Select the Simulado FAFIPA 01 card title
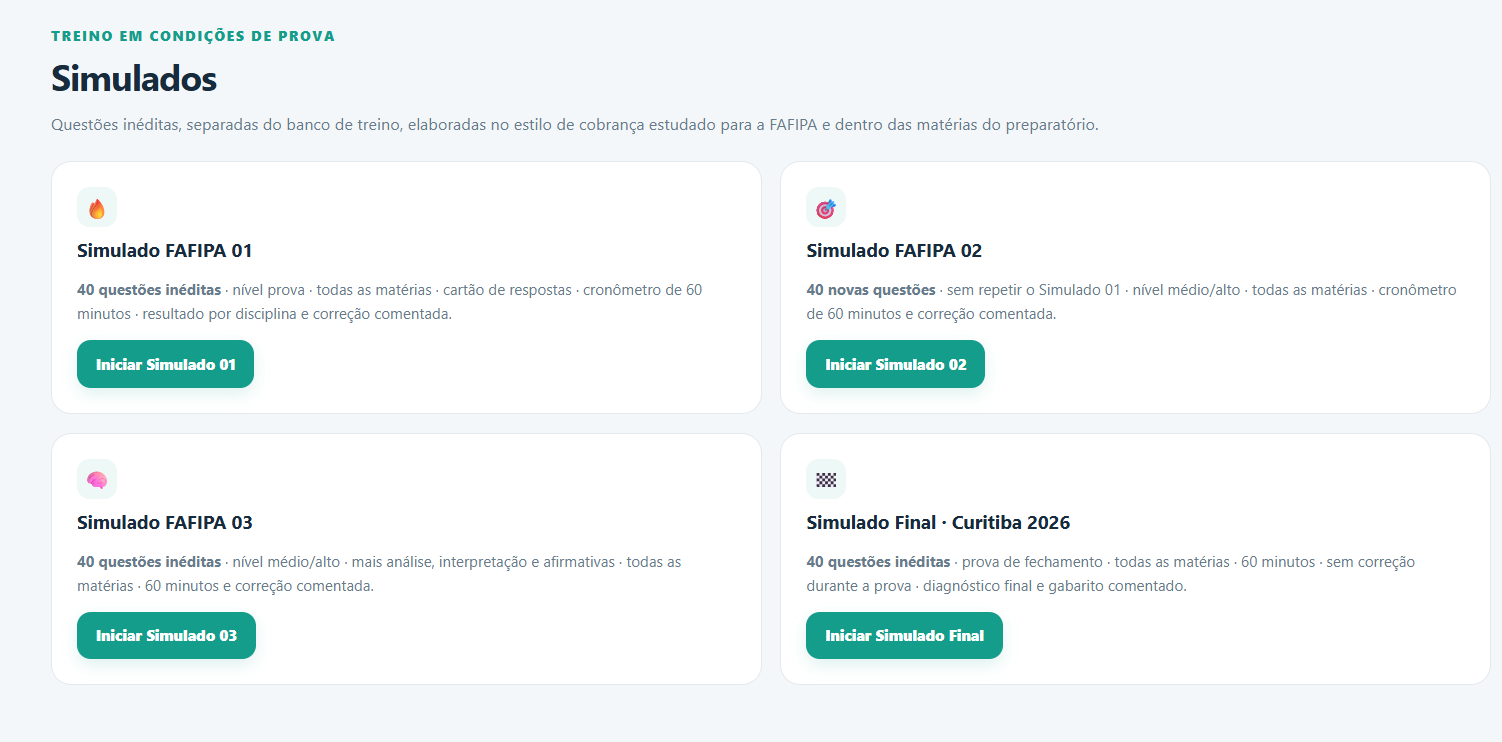The width and height of the screenshot is (1502, 742). pyautogui.click(x=165, y=251)
